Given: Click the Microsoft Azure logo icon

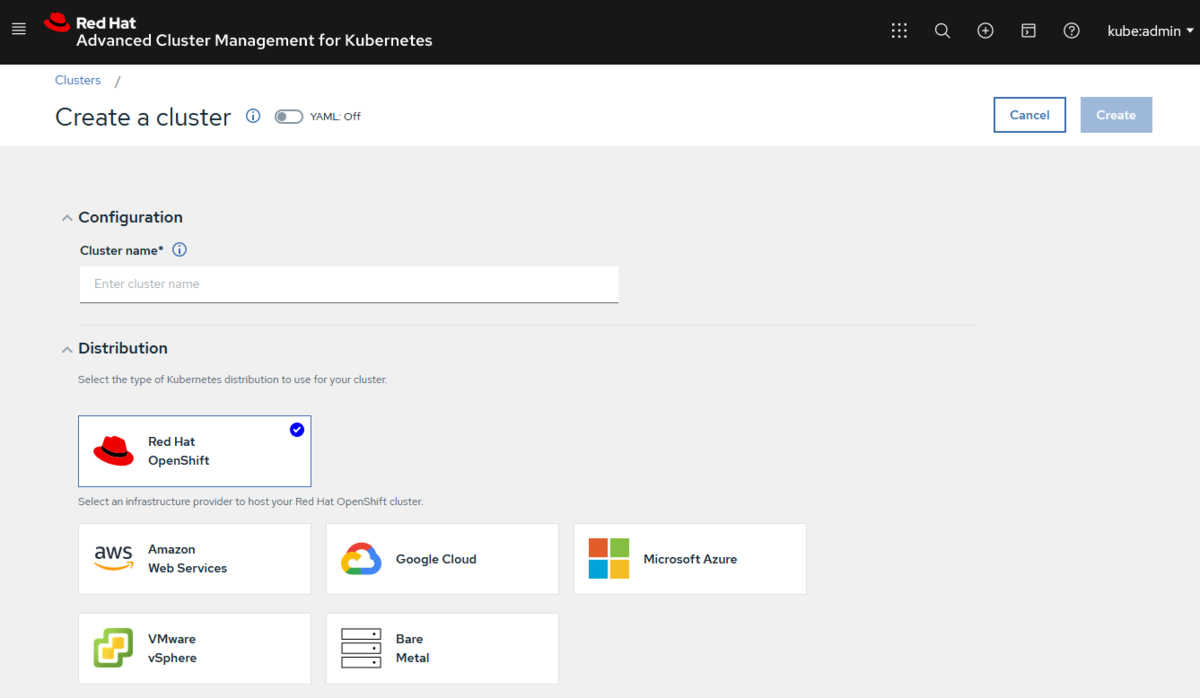Looking at the screenshot, I should (x=609, y=559).
